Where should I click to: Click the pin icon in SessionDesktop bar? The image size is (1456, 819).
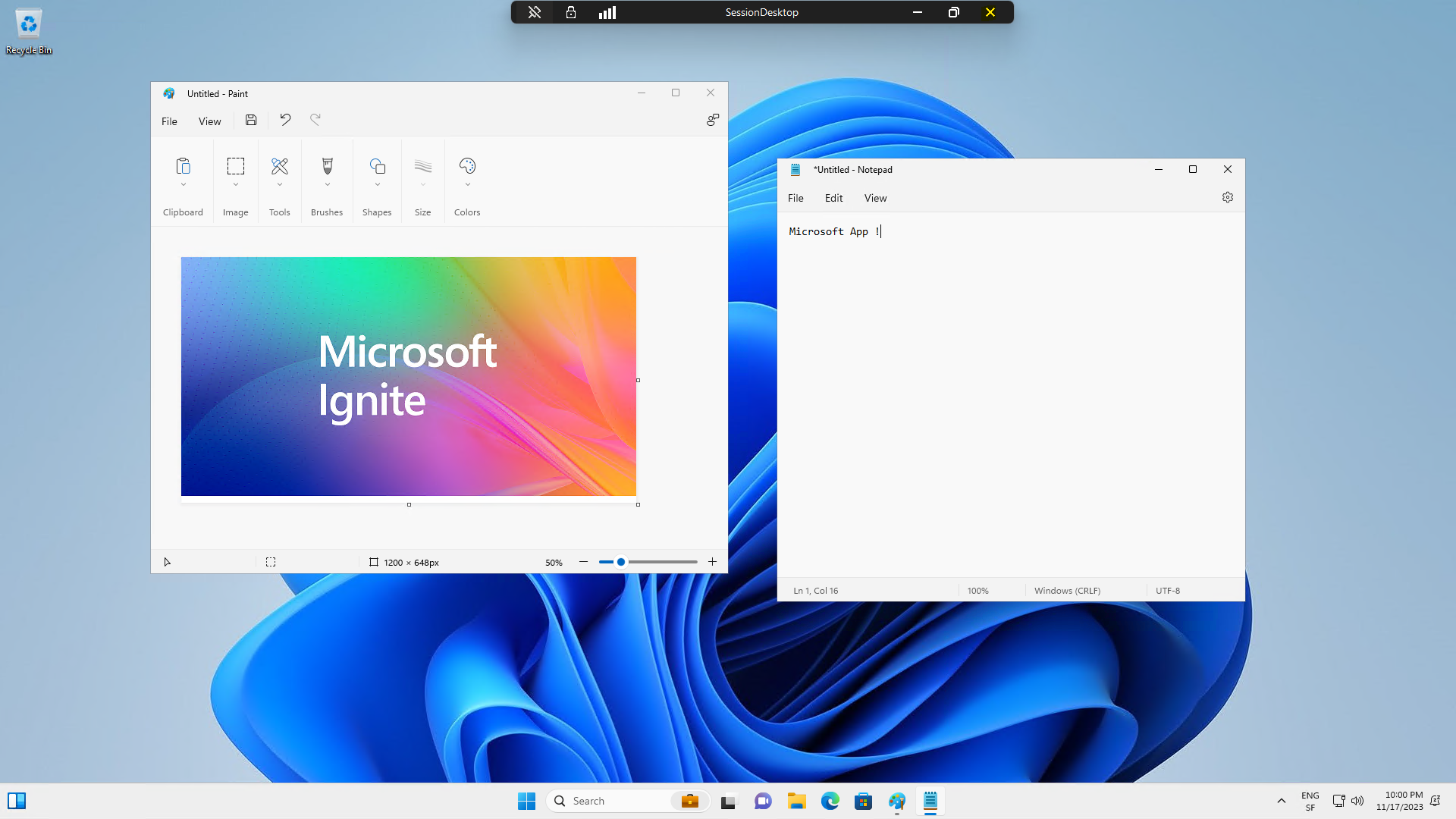(x=535, y=12)
